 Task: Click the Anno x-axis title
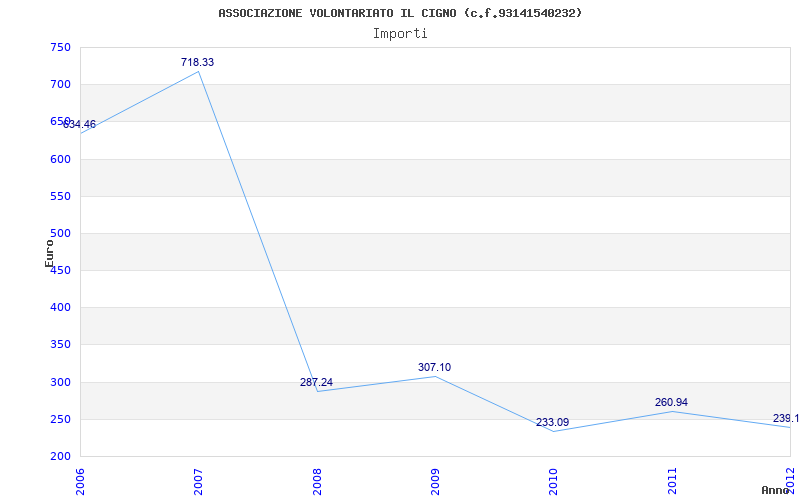click(x=775, y=490)
